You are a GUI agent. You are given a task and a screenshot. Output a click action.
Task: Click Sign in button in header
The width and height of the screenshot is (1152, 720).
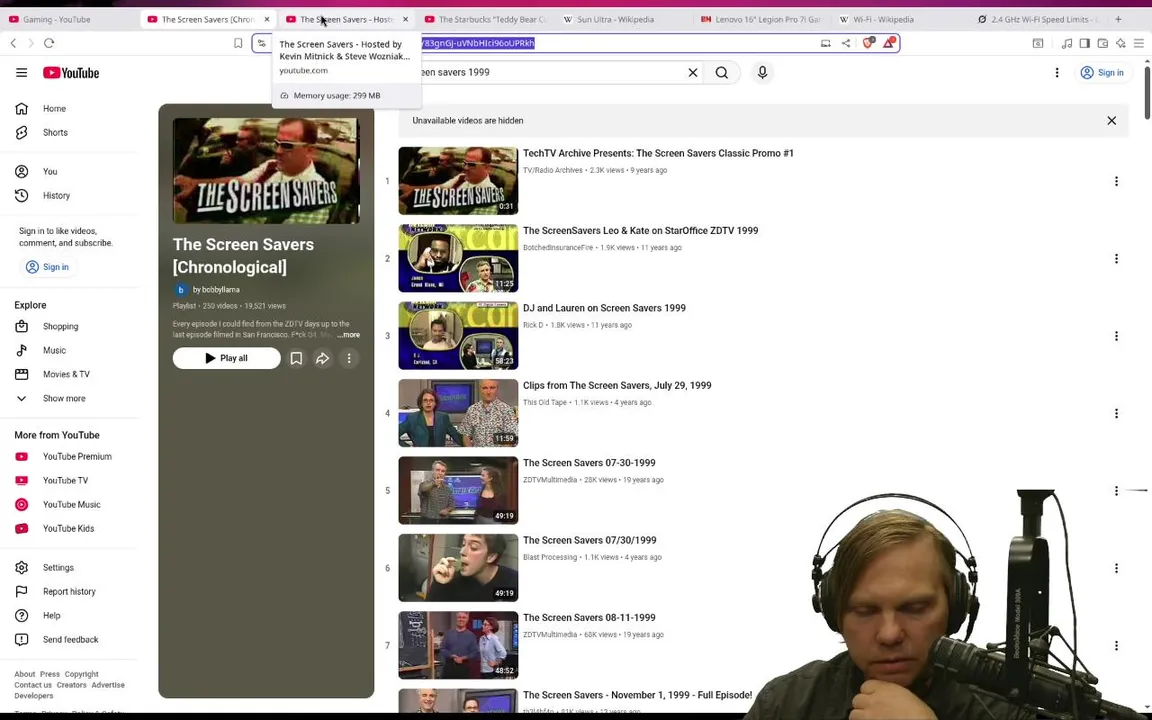tap(1102, 73)
